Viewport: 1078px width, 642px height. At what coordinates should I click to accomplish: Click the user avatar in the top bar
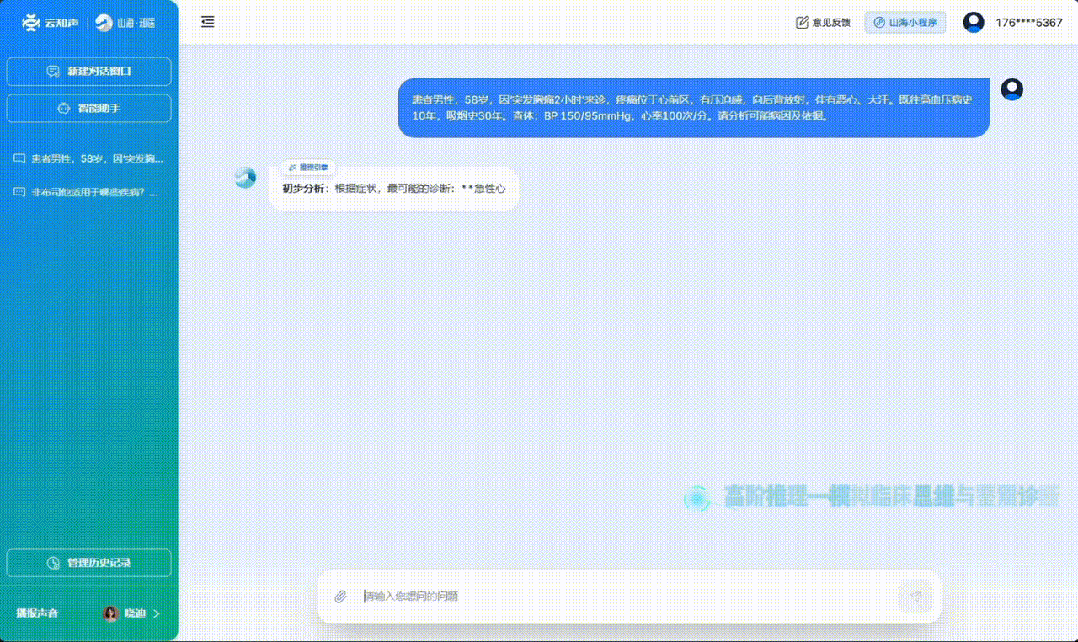pos(973,22)
